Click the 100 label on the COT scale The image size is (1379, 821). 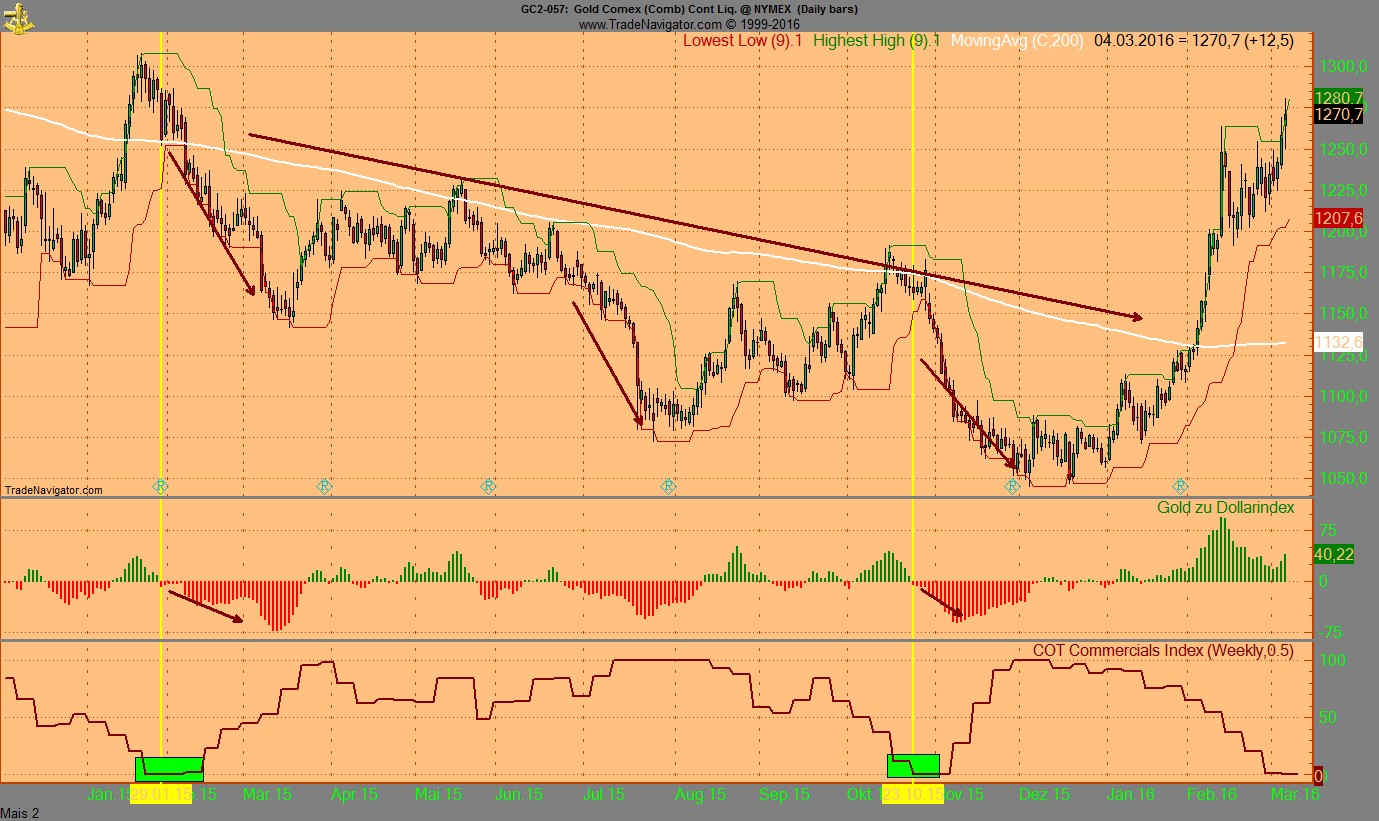tap(1335, 660)
